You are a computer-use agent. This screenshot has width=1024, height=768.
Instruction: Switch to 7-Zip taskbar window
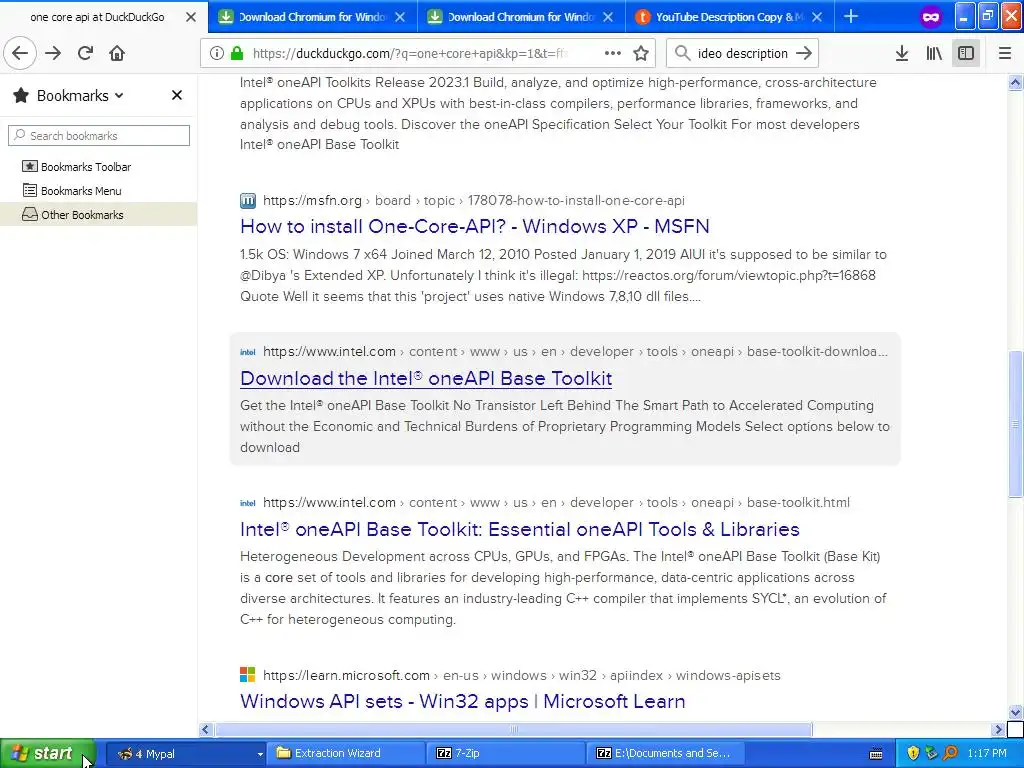click(507, 754)
